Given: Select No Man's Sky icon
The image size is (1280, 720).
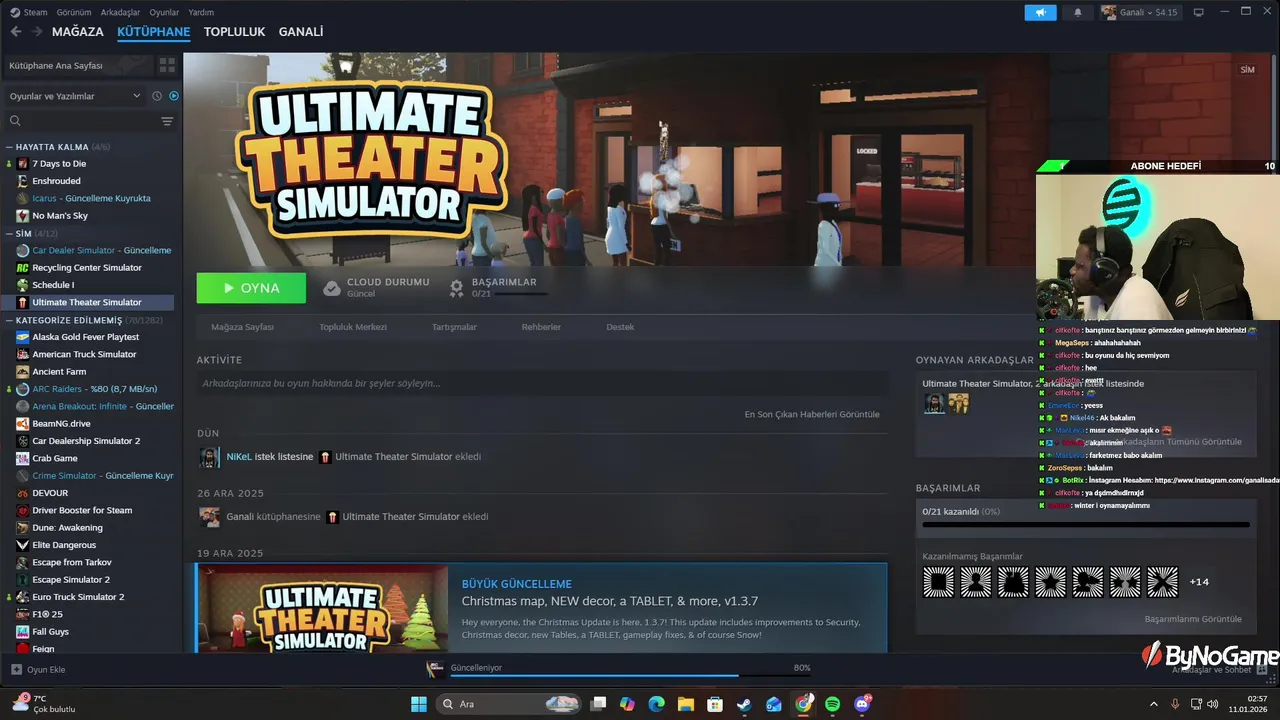Looking at the screenshot, I should click(x=22, y=215).
